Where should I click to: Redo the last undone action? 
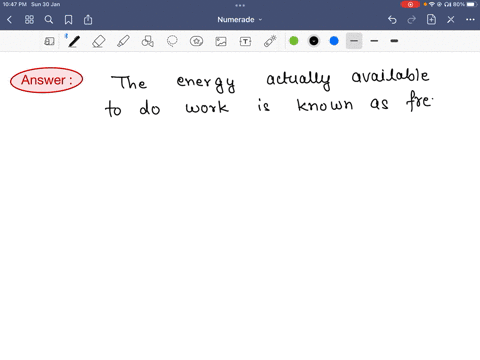pos(412,20)
